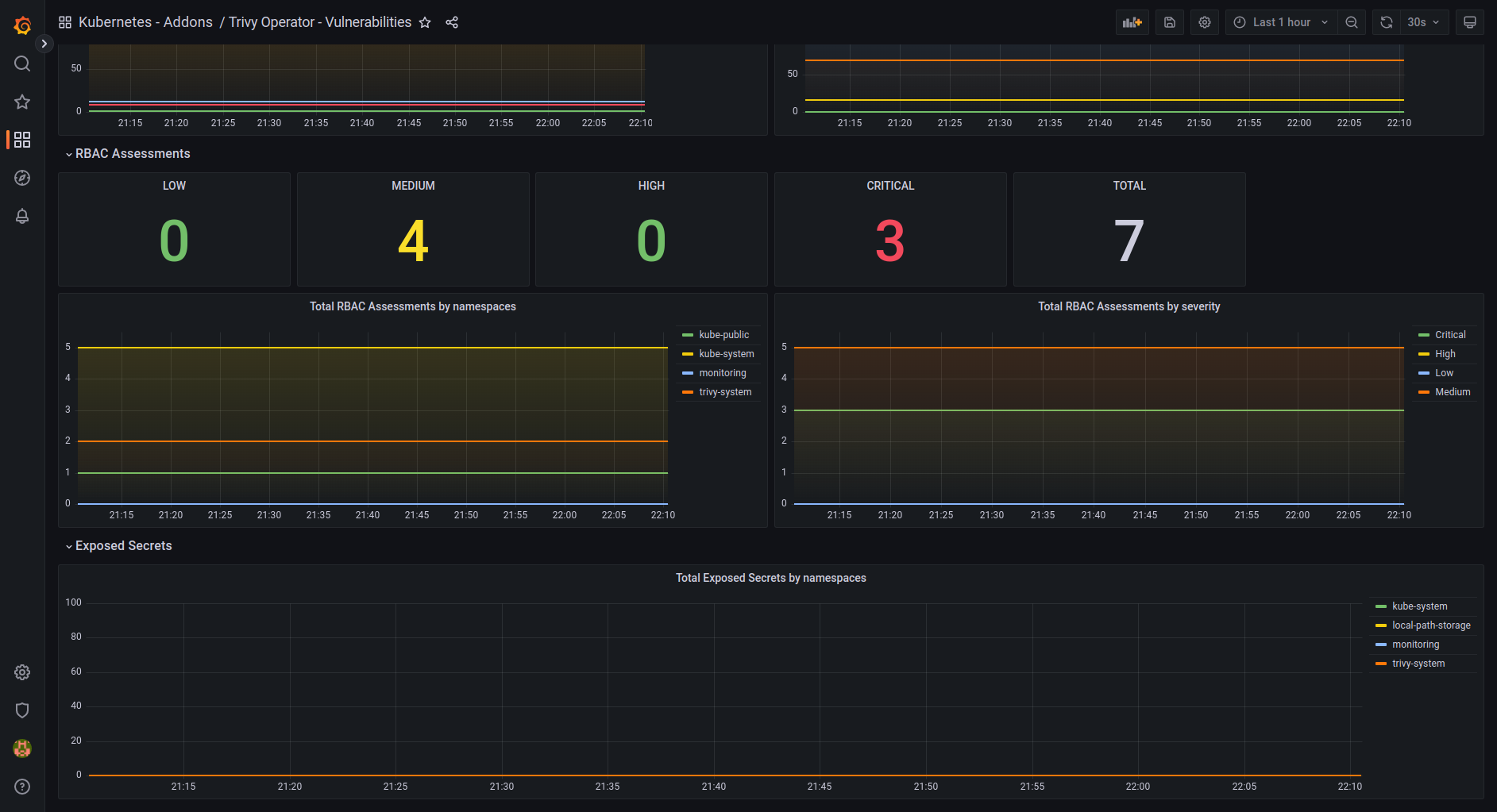This screenshot has height=812, width=1497.
Task: Collapse the RBAC Assessments row
Action: click(x=132, y=154)
